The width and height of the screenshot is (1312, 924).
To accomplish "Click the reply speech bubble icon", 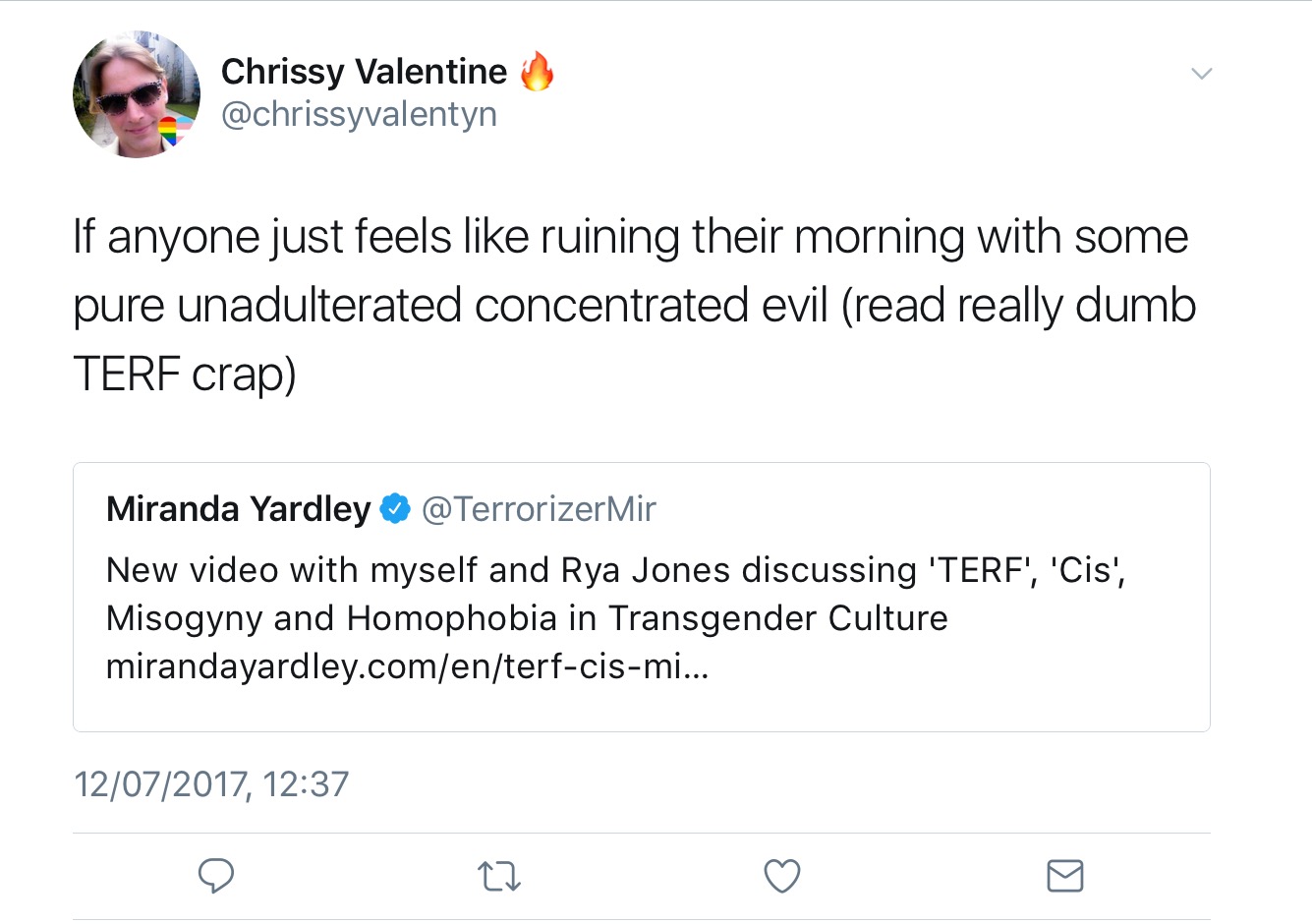I will tap(216, 874).
